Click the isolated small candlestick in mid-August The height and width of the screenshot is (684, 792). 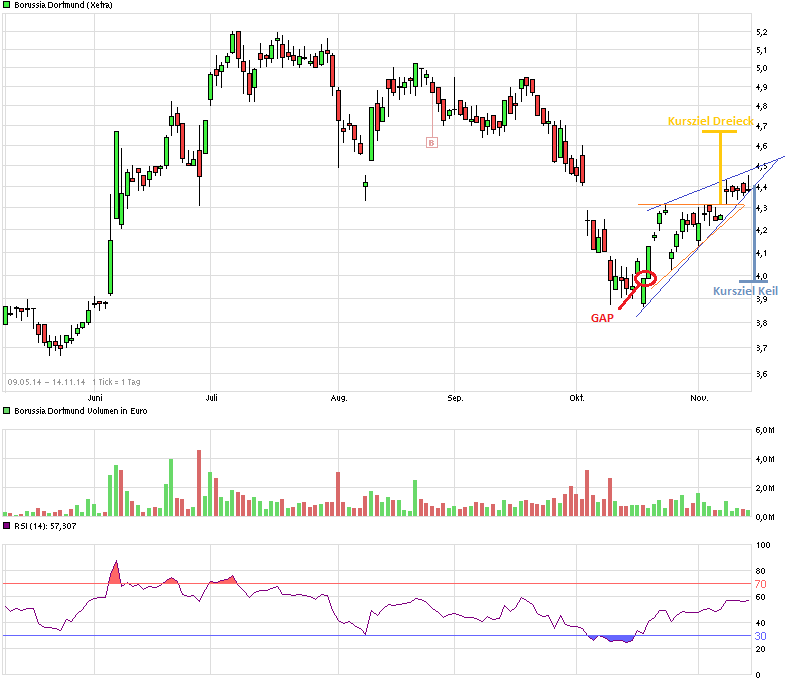pos(366,187)
